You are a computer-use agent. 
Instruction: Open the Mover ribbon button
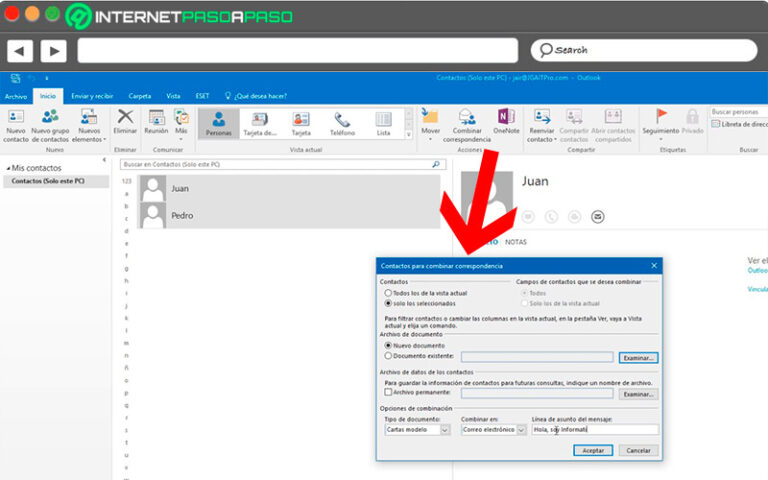click(x=430, y=124)
